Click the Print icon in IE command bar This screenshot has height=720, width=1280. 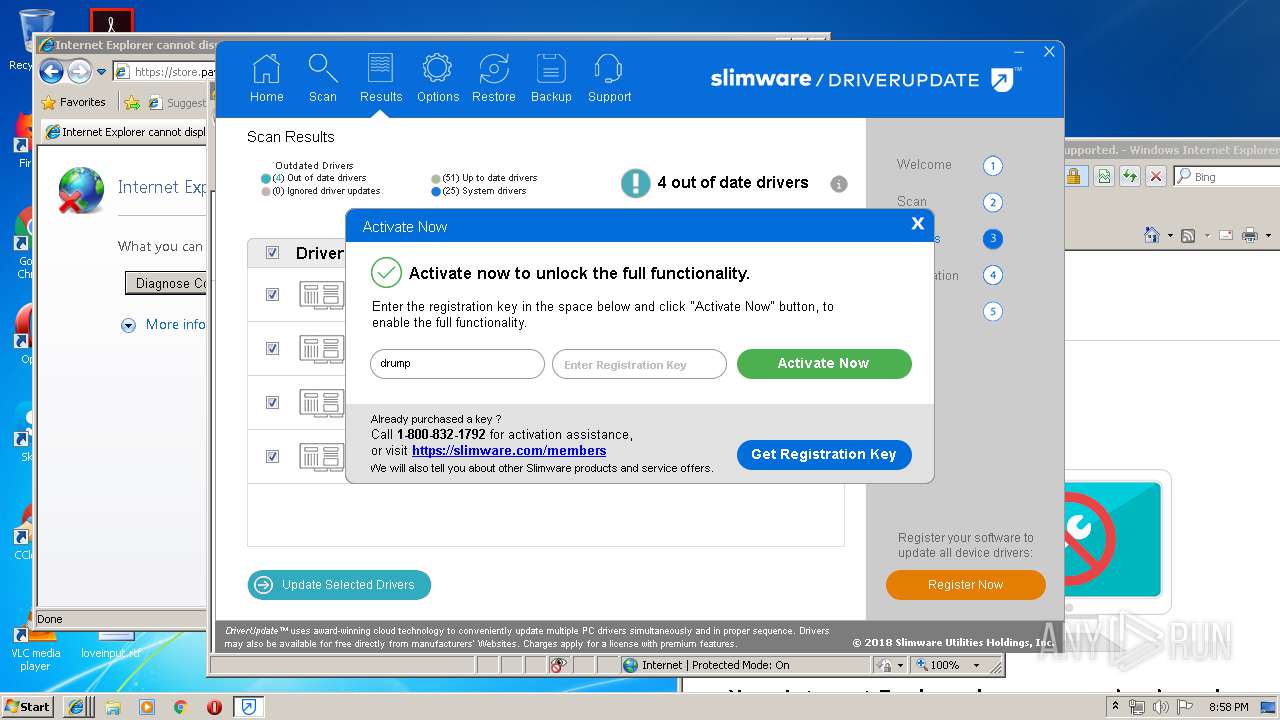click(1250, 235)
